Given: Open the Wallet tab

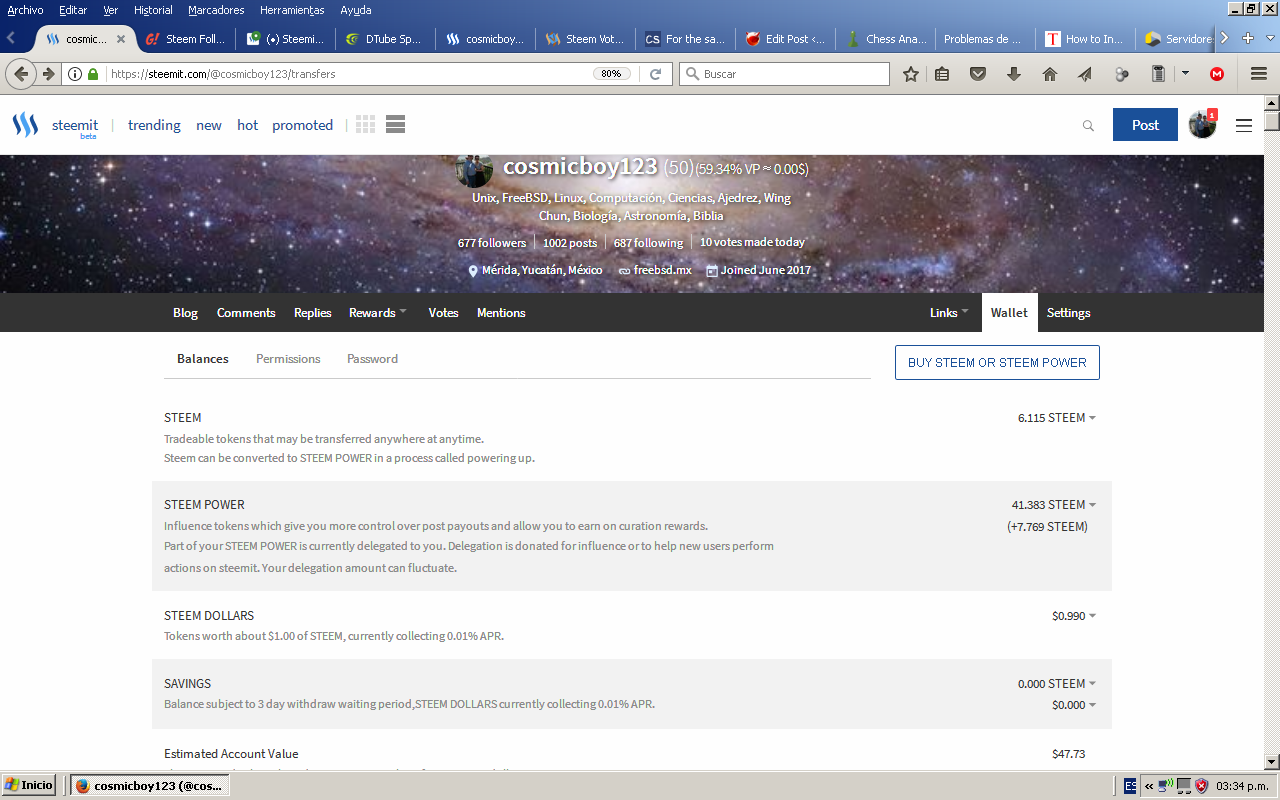Looking at the screenshot, I should 1009,313.
